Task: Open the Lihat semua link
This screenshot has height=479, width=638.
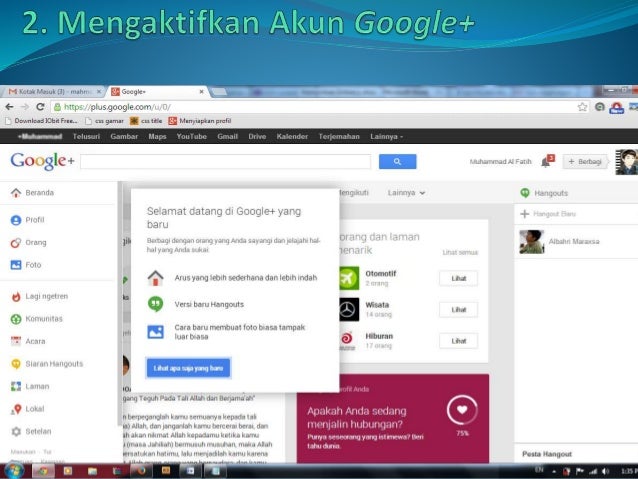Action: click(x=460, y=253)
